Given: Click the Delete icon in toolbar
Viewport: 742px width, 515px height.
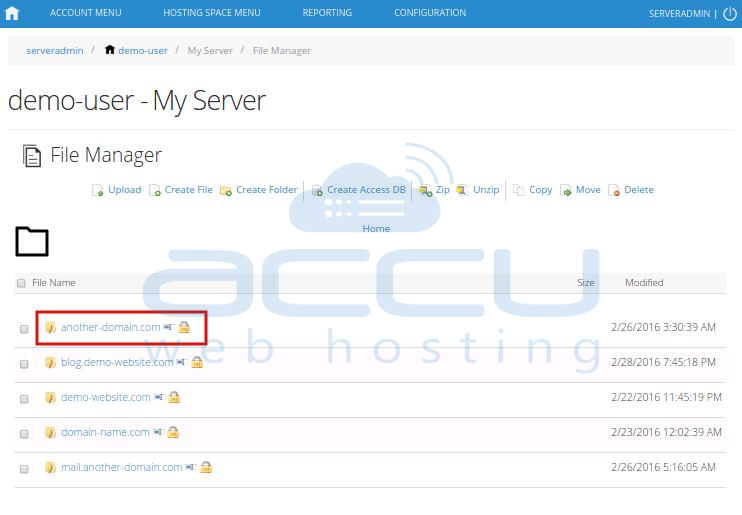Looking at the screenshot, I should pyautogui.click(x=614, y=190).
